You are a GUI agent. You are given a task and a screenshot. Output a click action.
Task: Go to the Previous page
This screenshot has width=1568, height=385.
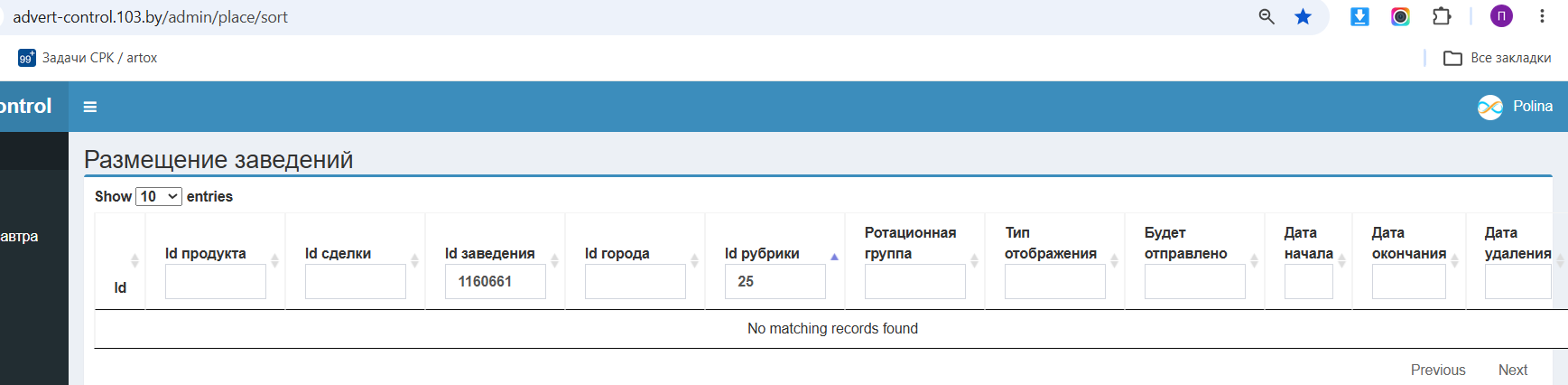coord(1438,370)
